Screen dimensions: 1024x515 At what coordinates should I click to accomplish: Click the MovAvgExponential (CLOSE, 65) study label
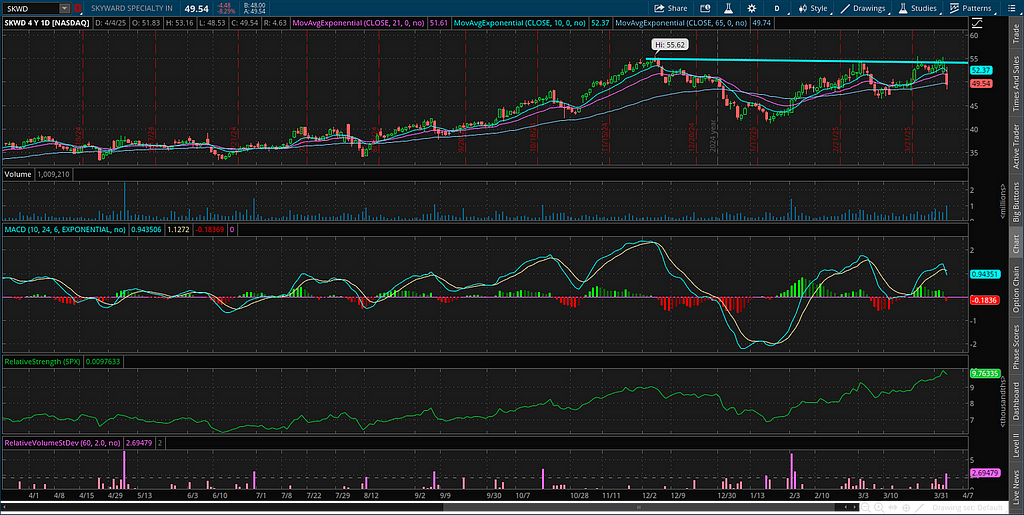point(683,22)
